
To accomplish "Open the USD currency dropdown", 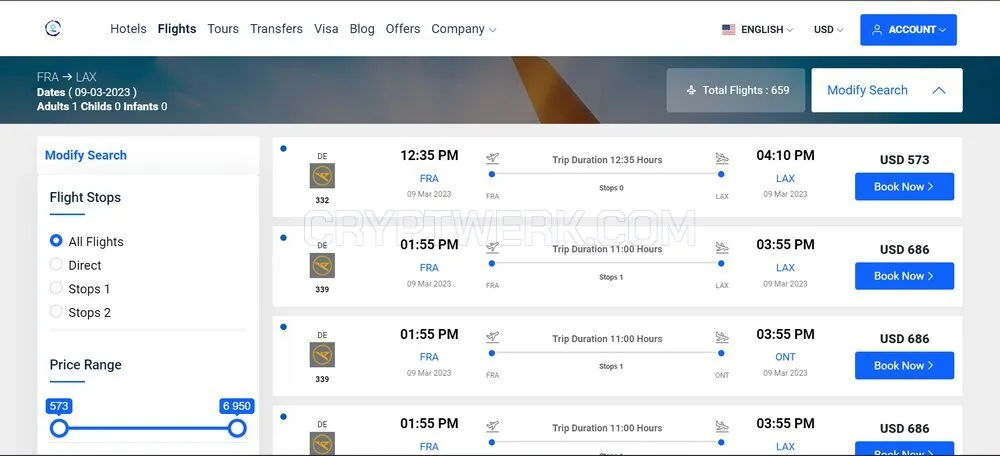I will (828, 29).
